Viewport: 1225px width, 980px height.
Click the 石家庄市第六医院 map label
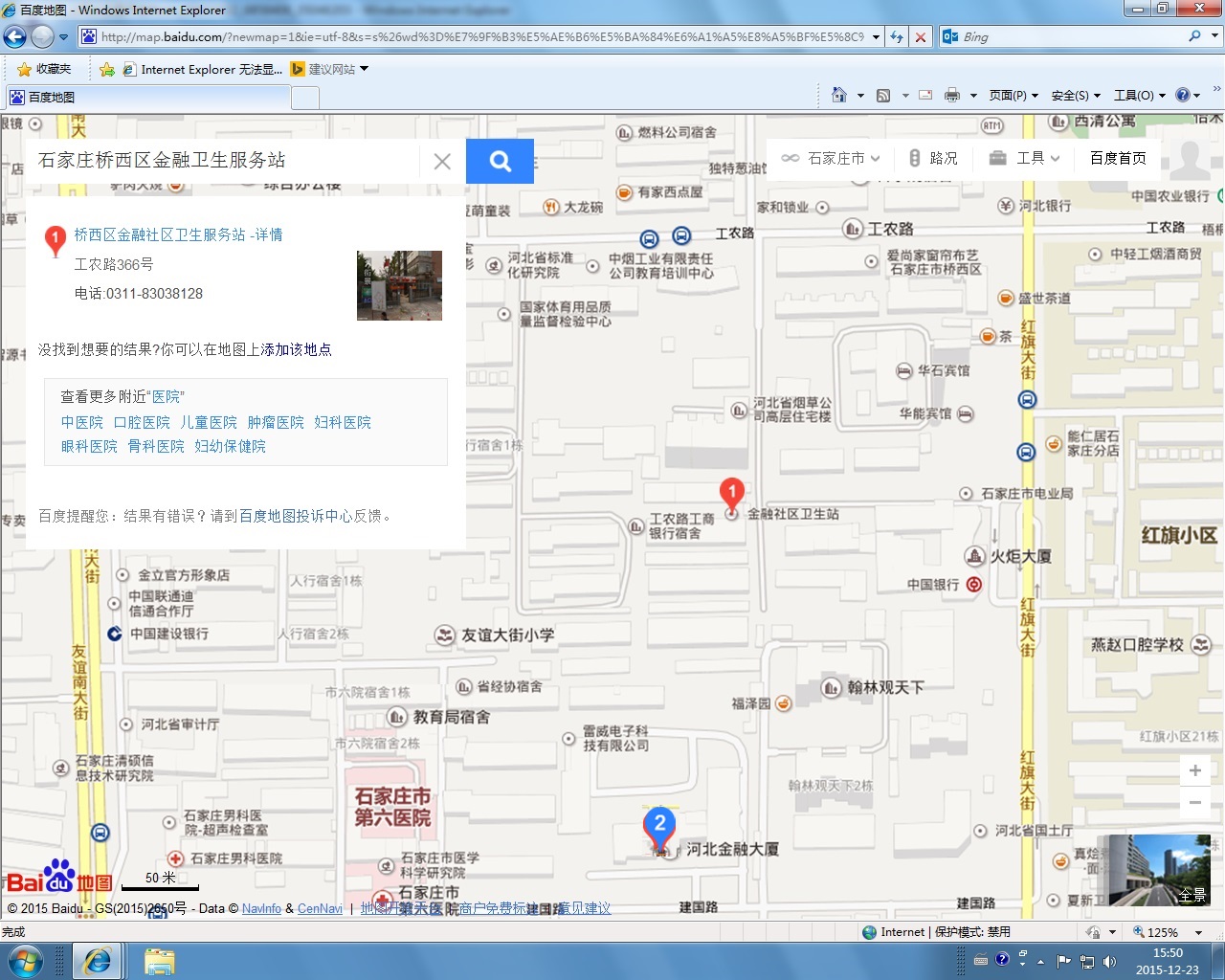[392, 807]
